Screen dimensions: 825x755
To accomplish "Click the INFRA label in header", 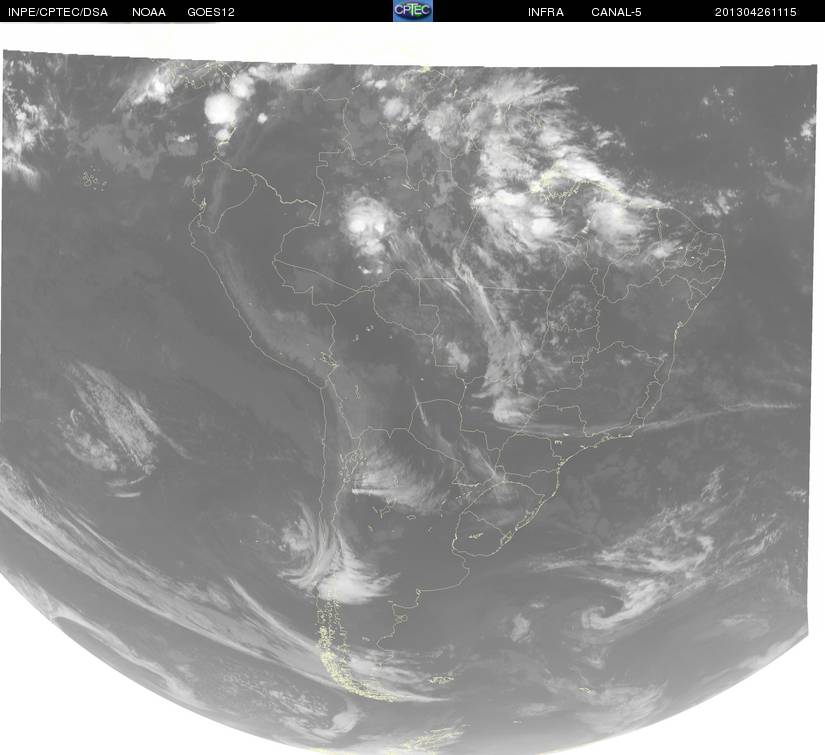I will click(x=546, y=12).
